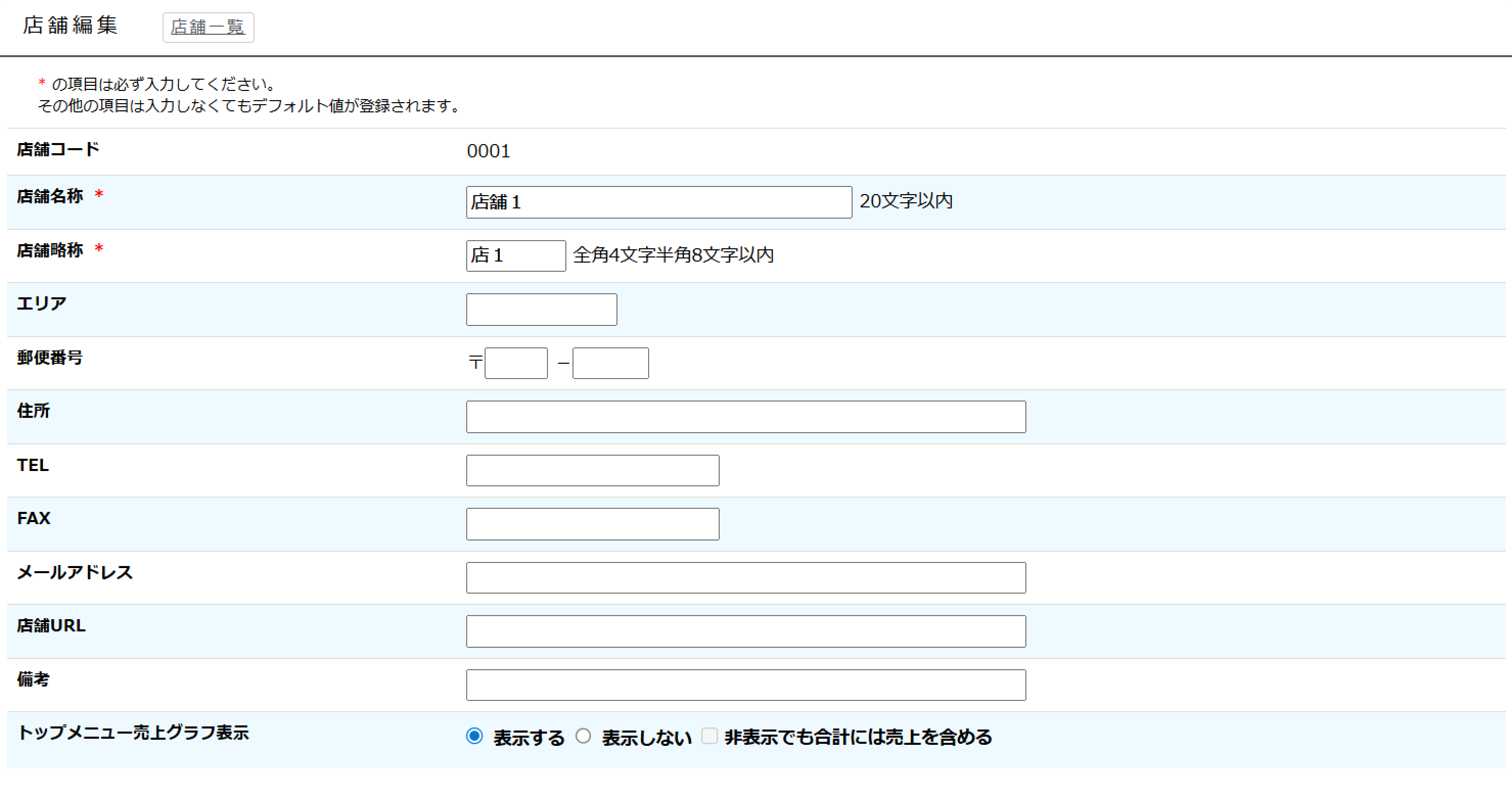Open the 店舗一覧 store list link
This screenshot has width=1512, height=800.
click(208, 27)
